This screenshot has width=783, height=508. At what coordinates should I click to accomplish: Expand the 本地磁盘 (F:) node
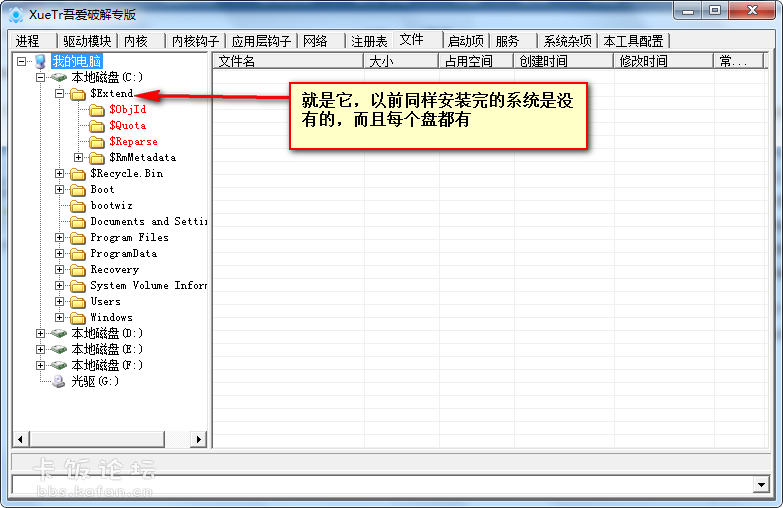(x=40, y=365)
